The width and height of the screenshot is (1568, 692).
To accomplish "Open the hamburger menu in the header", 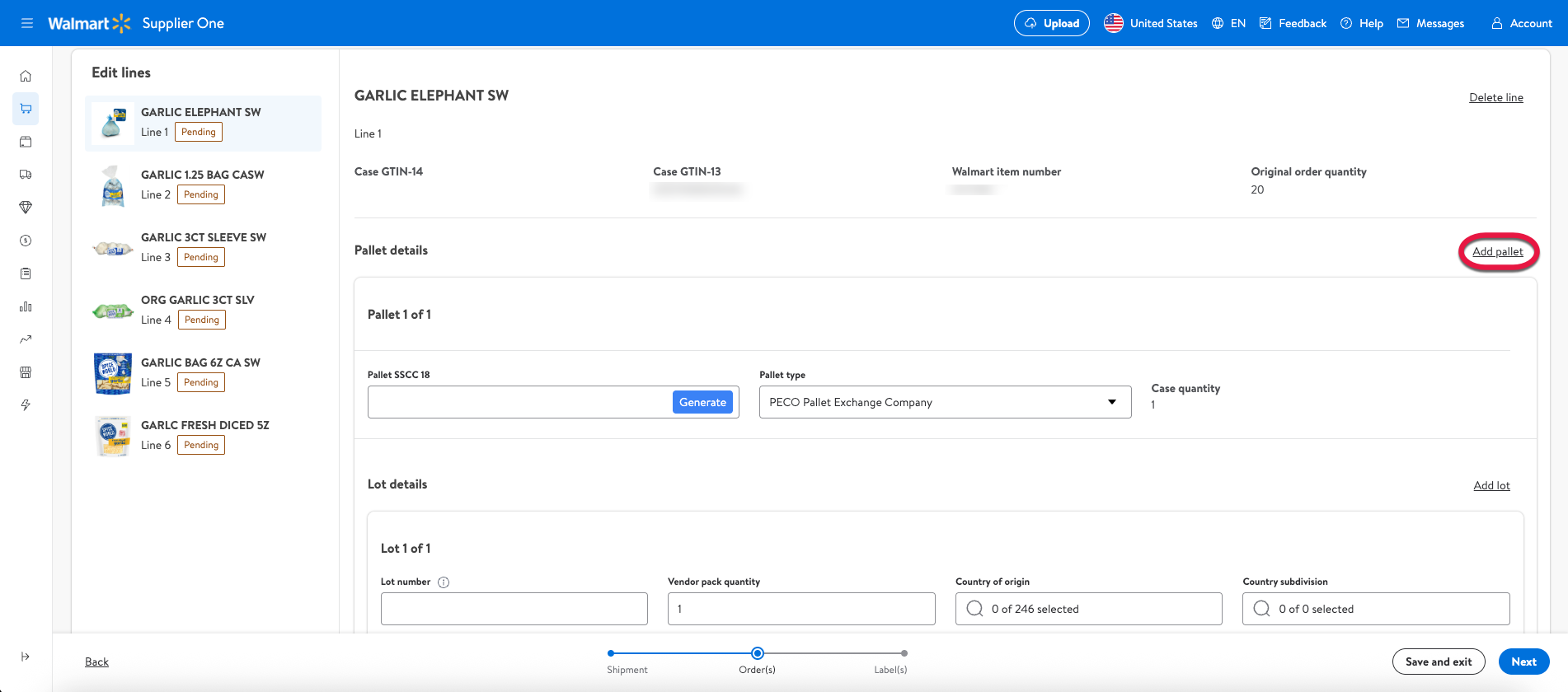I will tap(27, 23).
